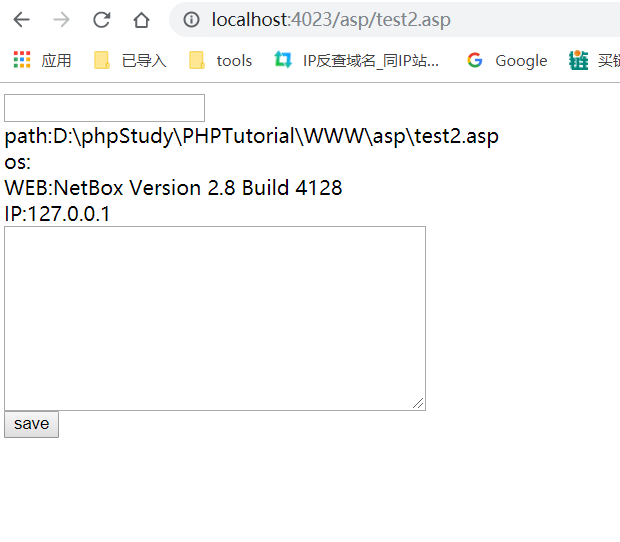This screenshot has height=542, width=620.
Task: Focus the address bar URL localhost:4023/asp/test2.asp
Action: coord(331,19)
